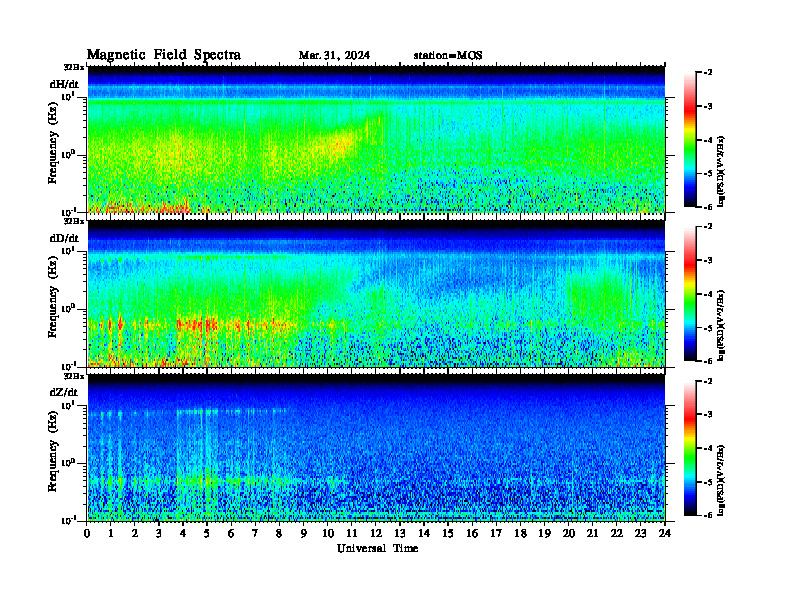Click hour 20 on the time axis

[568, 534]
